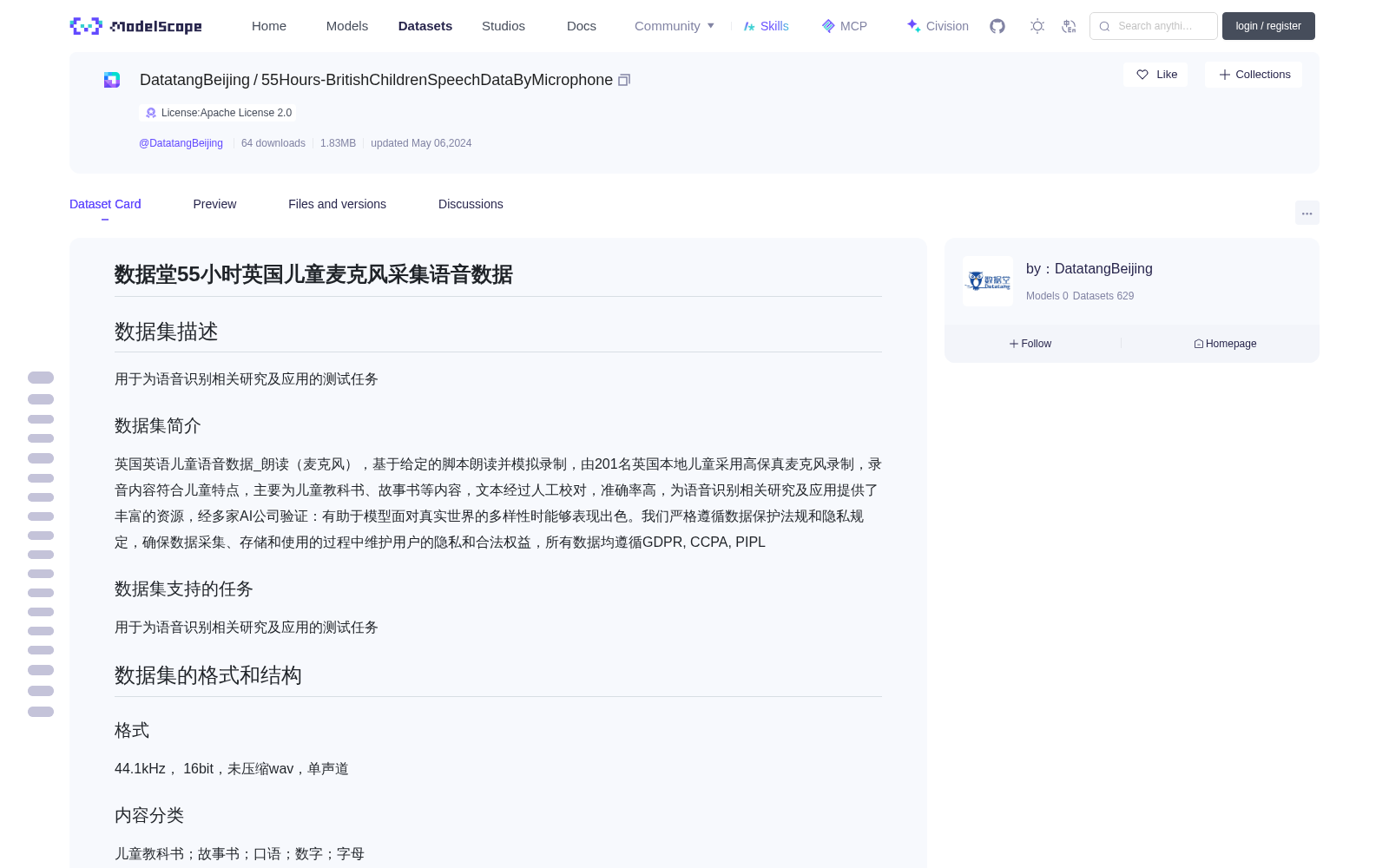Jump via the last outline marker in sidebar
Viewport: 1389px width, 868px height.
(x=41, y=712)
